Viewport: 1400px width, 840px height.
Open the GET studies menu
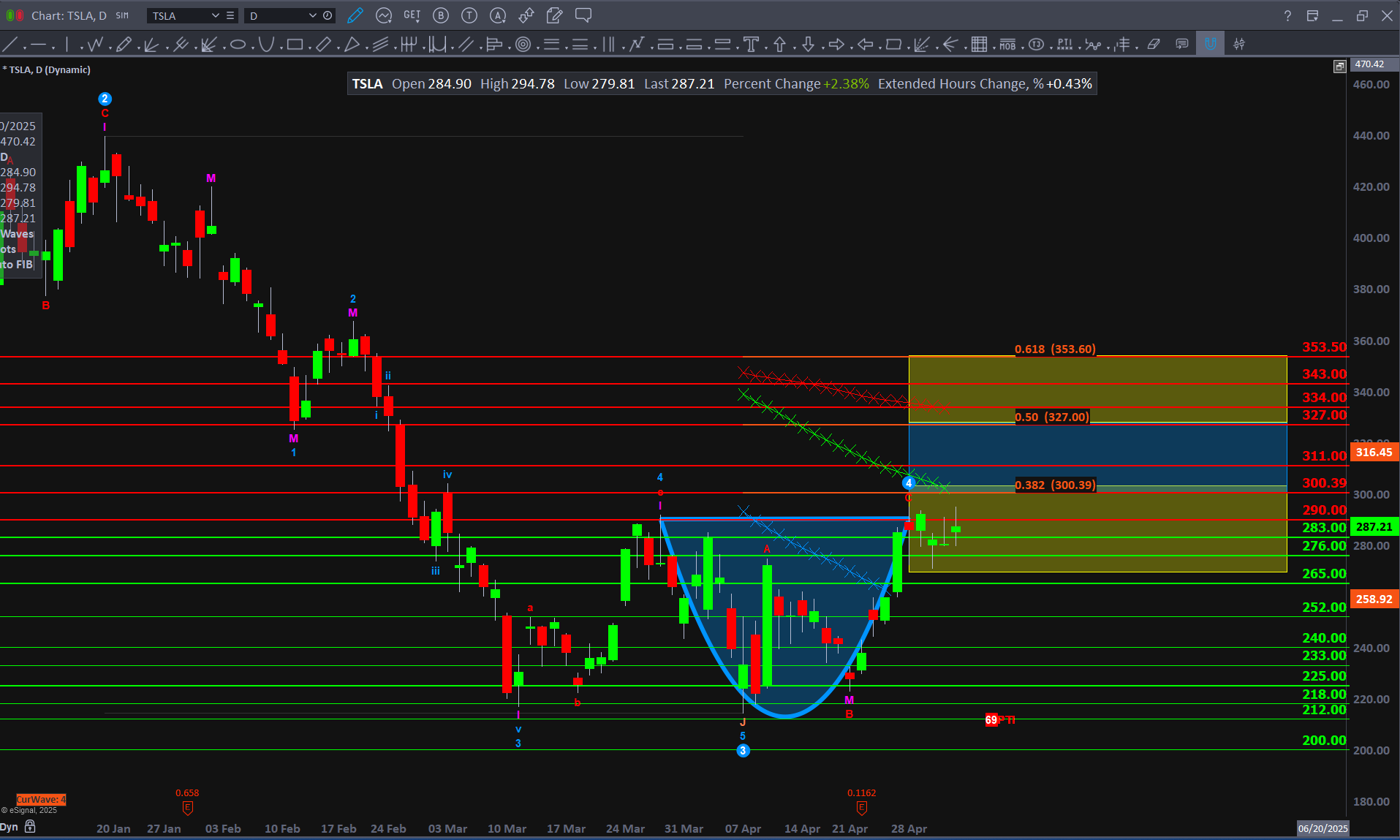pyautogui.click(x=412, y=15)
